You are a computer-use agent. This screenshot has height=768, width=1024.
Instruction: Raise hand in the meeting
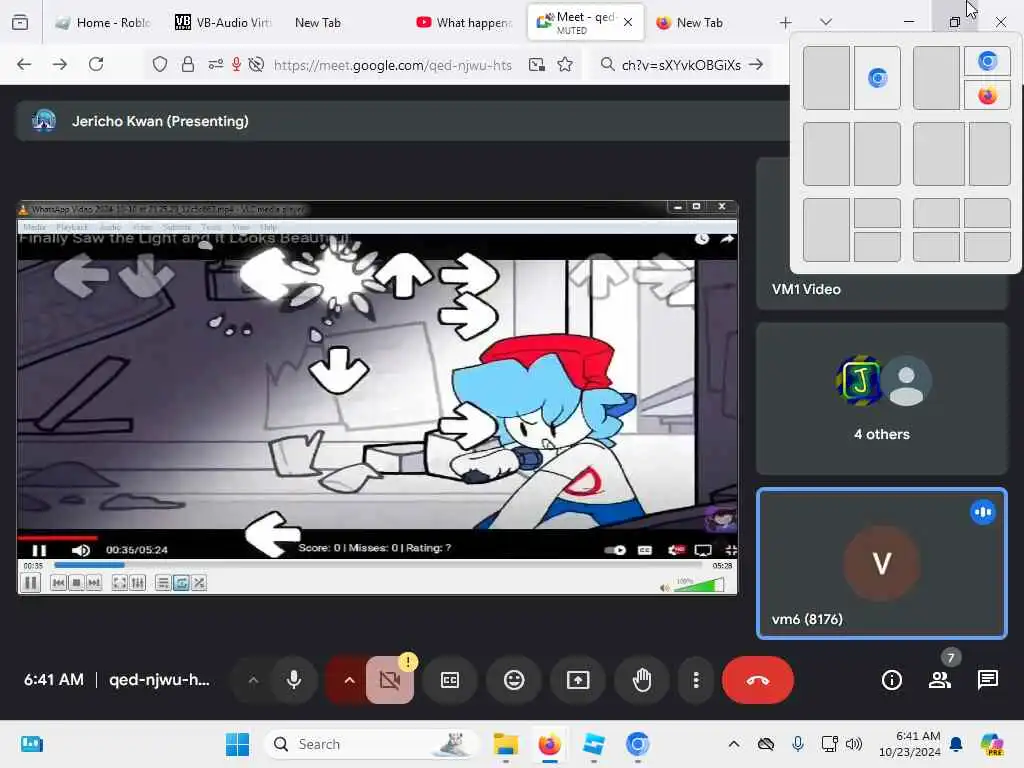(642, 680)
